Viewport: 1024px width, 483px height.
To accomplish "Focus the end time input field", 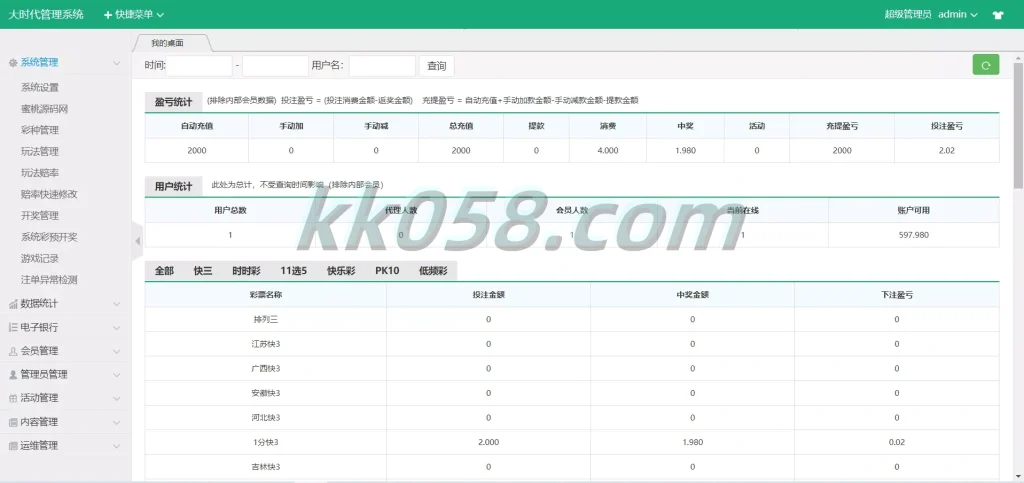I will [275, 66].
